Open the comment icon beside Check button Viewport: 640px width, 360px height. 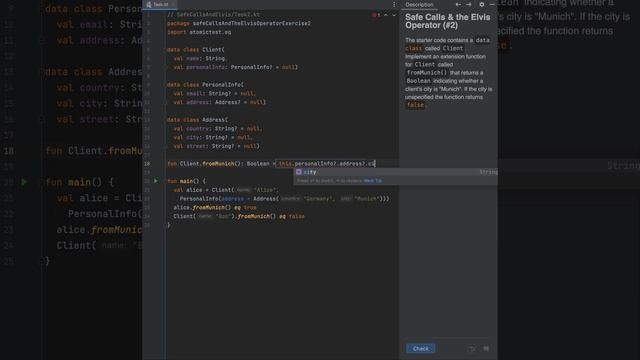pyautogui.click(x=486, y=349)
